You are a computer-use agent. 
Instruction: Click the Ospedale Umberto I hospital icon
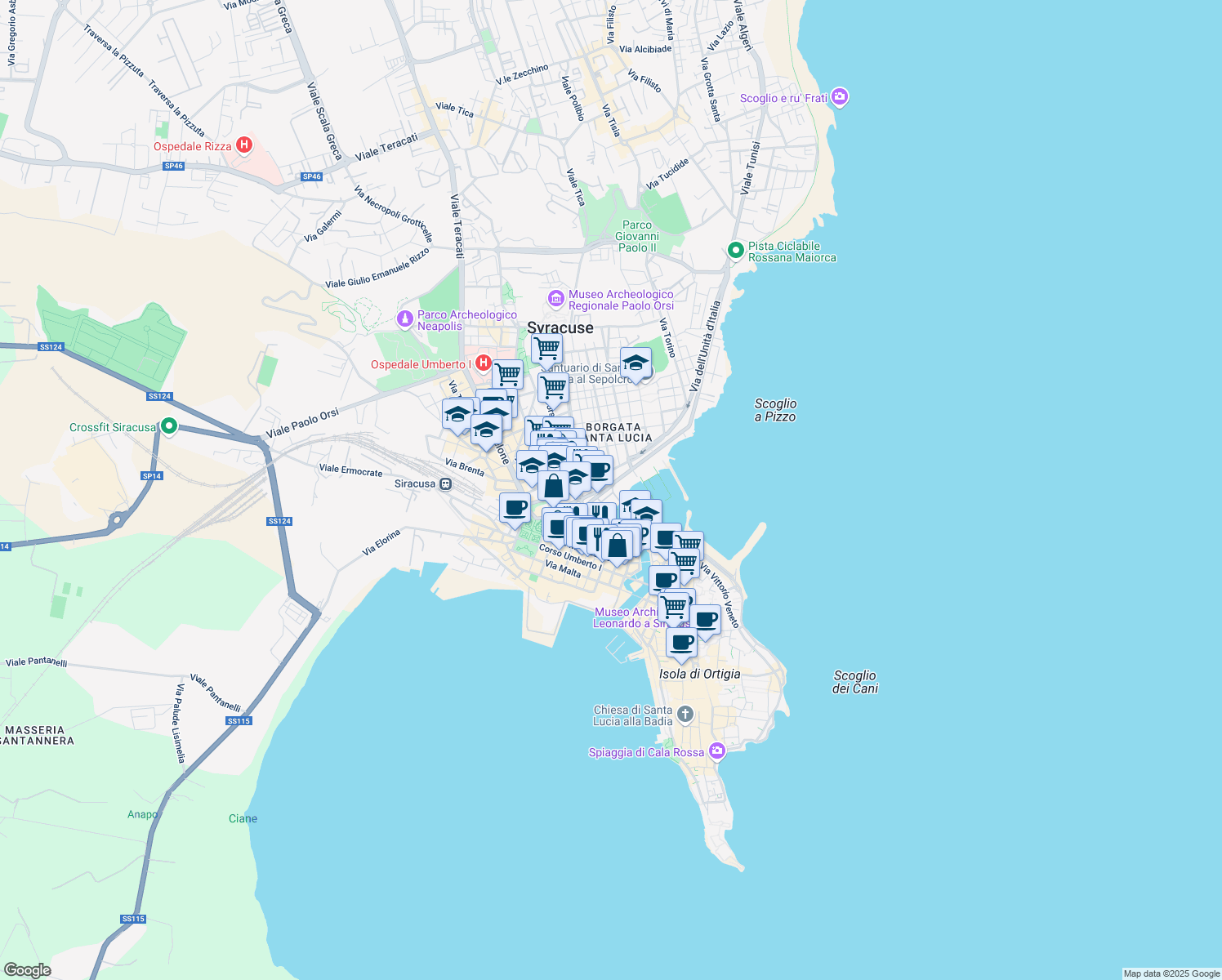(484, 363)
